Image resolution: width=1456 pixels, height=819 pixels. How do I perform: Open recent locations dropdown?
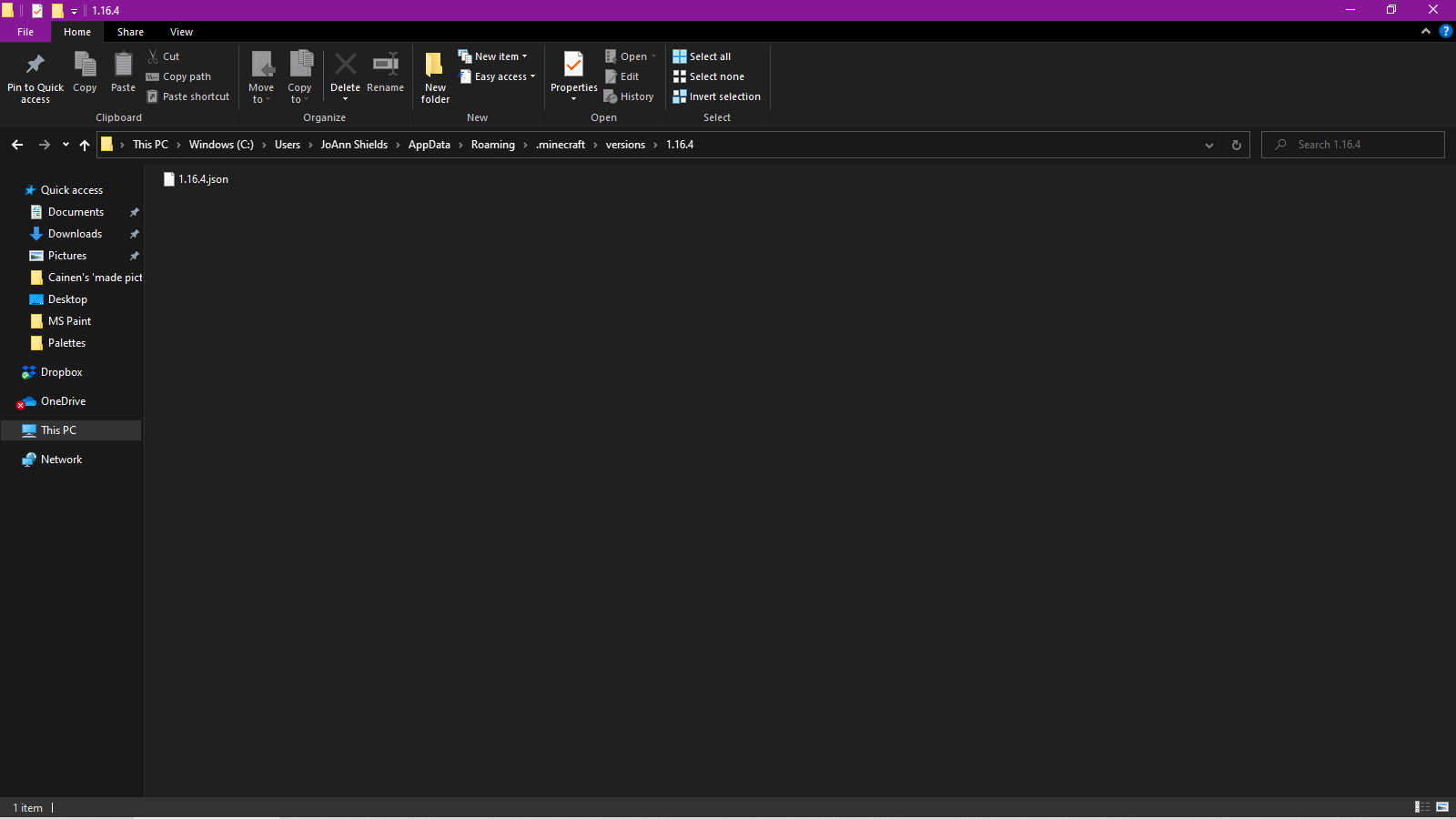(x=66, y=145)
